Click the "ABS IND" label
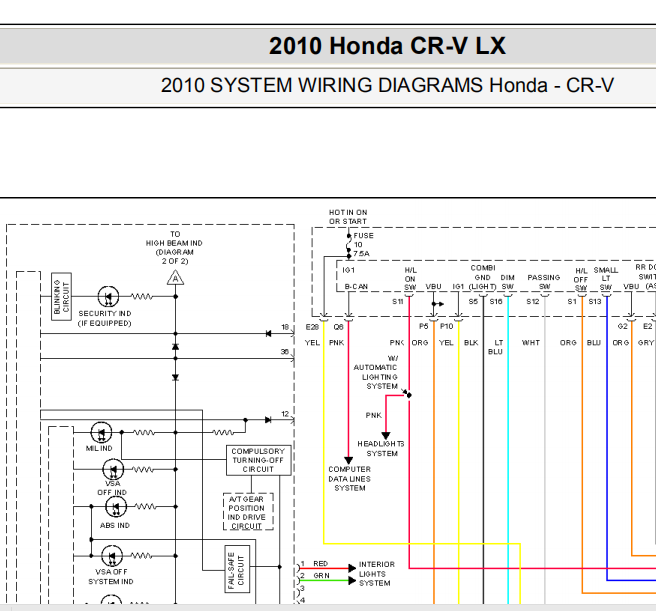This screenshot has height=611, width=656. (x=115, y=525)
